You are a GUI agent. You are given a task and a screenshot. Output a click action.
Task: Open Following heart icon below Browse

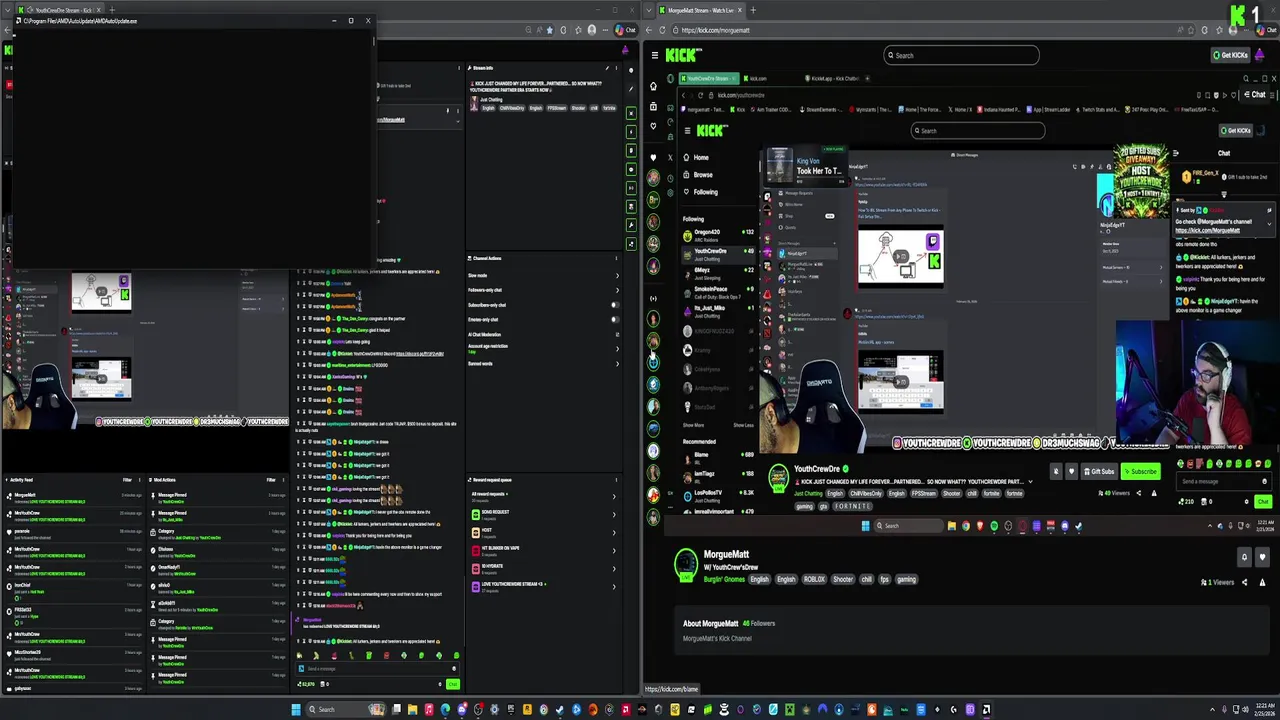point(653,126)
